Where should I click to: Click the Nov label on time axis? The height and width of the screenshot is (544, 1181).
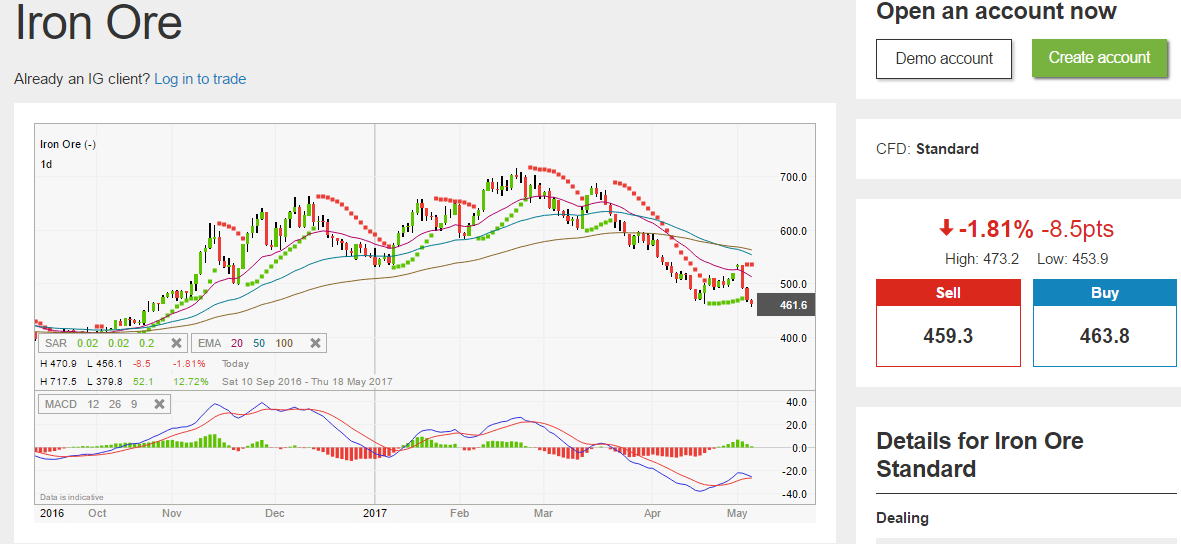172,514
